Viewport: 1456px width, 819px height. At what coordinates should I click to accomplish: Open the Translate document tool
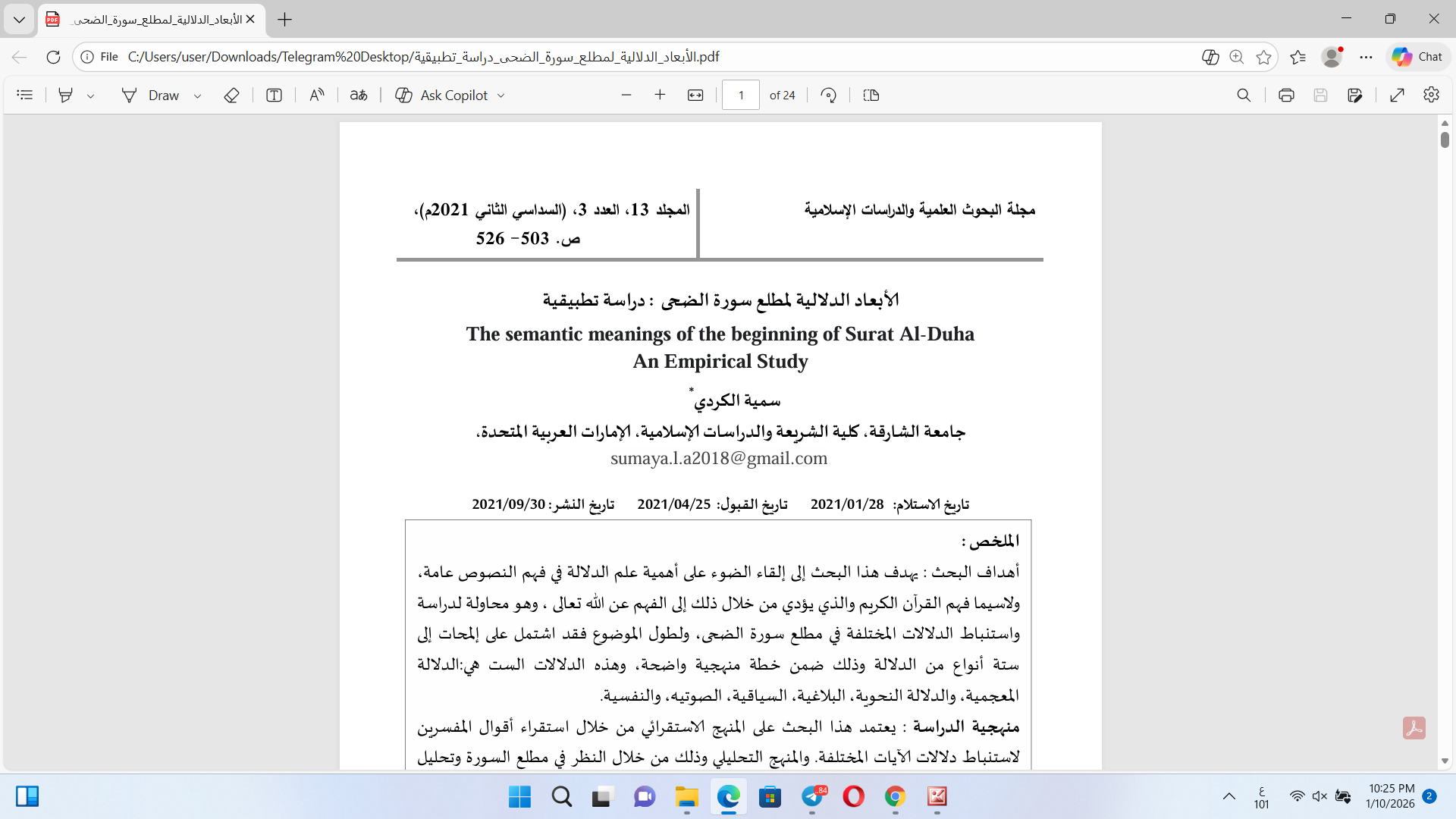pyautogui.click(x=359, y=96)
